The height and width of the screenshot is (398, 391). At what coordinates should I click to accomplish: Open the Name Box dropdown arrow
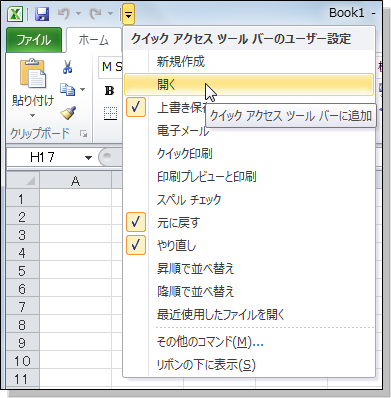pyautogui.click(x=88, y=158)
